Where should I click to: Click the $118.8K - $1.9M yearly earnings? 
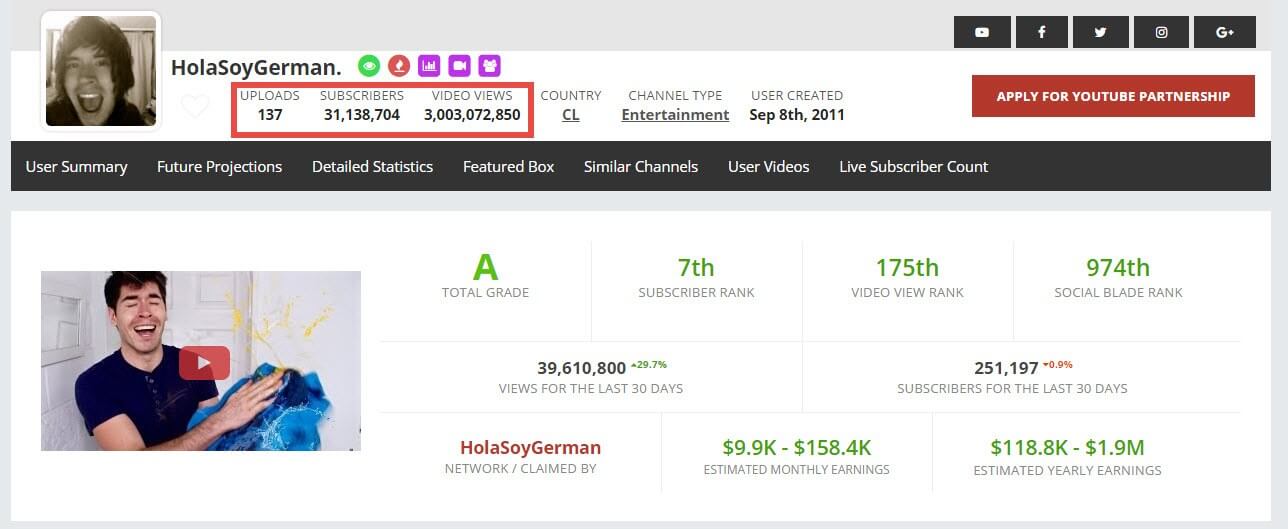click(1067, 447)
